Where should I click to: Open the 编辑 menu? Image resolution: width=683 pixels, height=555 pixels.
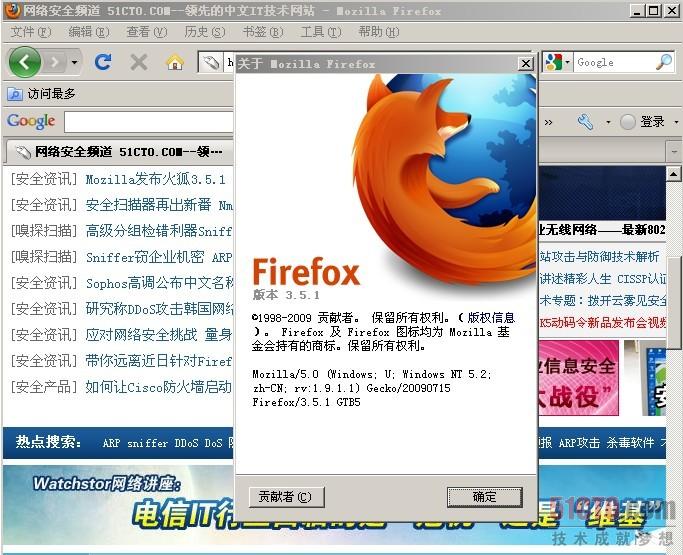pos(88,32)
